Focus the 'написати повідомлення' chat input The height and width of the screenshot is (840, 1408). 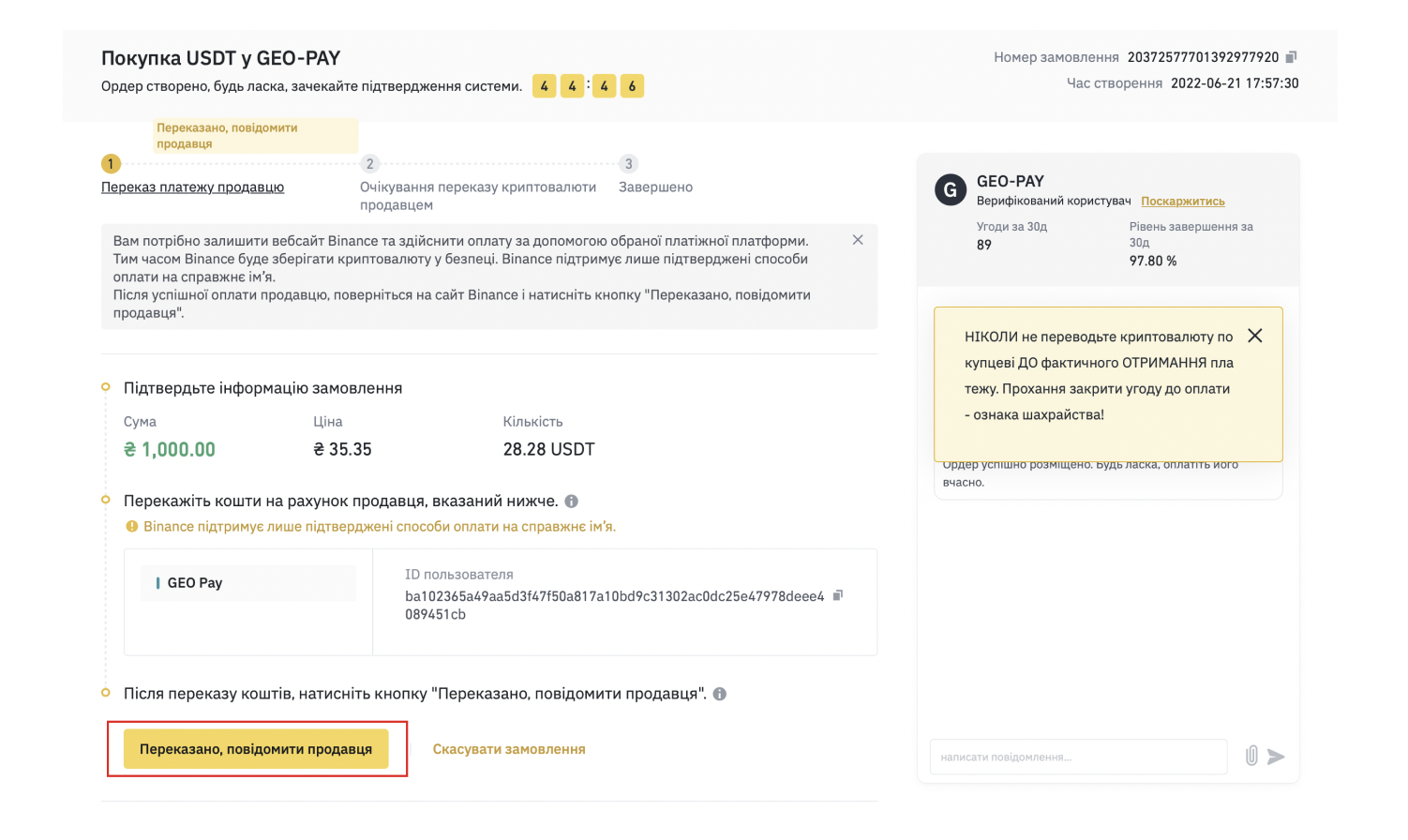pyautogui.click(x=1078, y=757)
